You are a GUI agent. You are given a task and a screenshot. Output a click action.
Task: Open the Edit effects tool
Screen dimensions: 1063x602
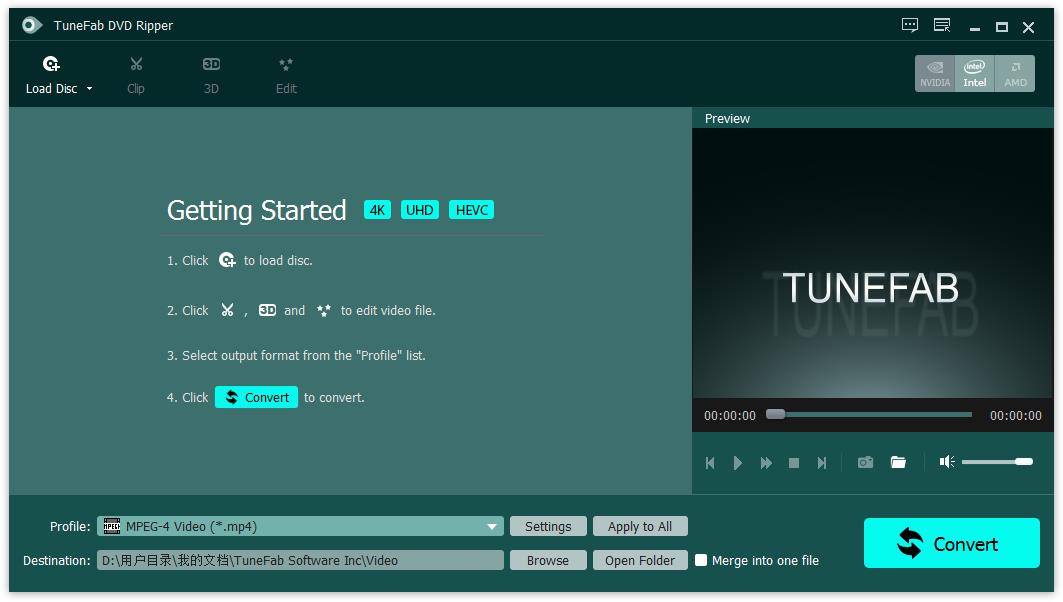[x=286, y=75]
